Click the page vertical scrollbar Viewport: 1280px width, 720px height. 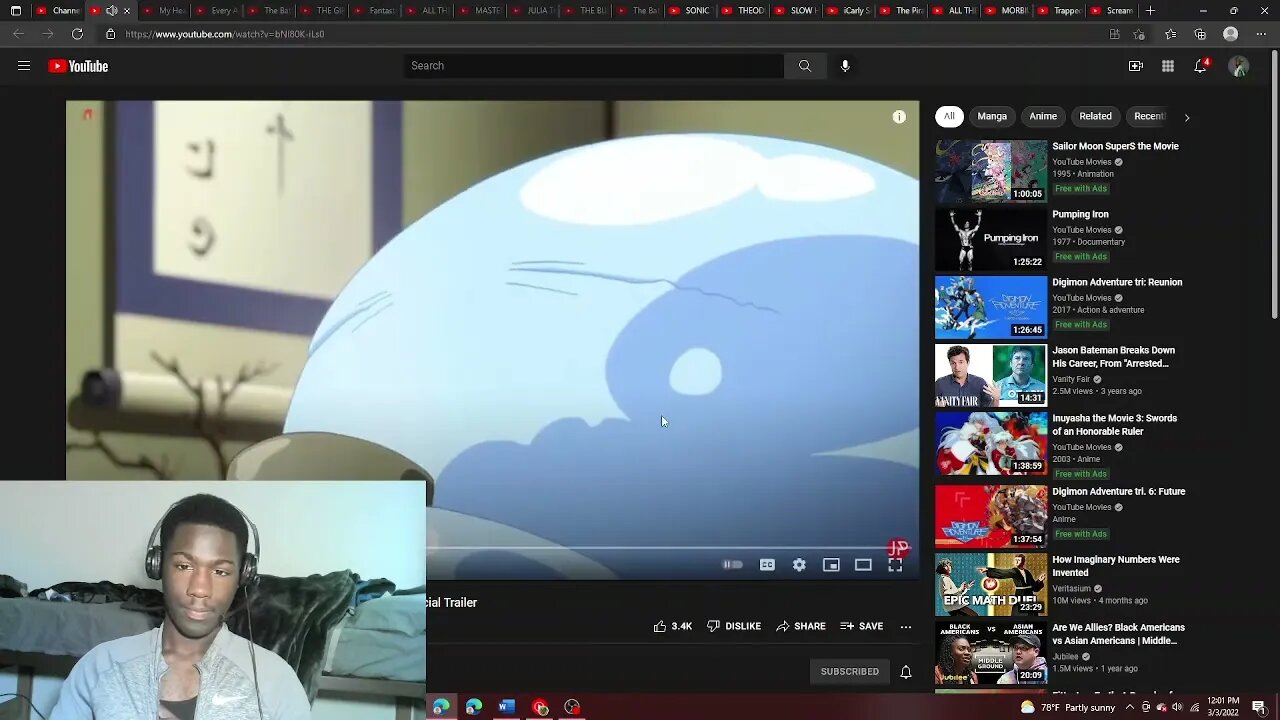click(x=1274, y=186)
